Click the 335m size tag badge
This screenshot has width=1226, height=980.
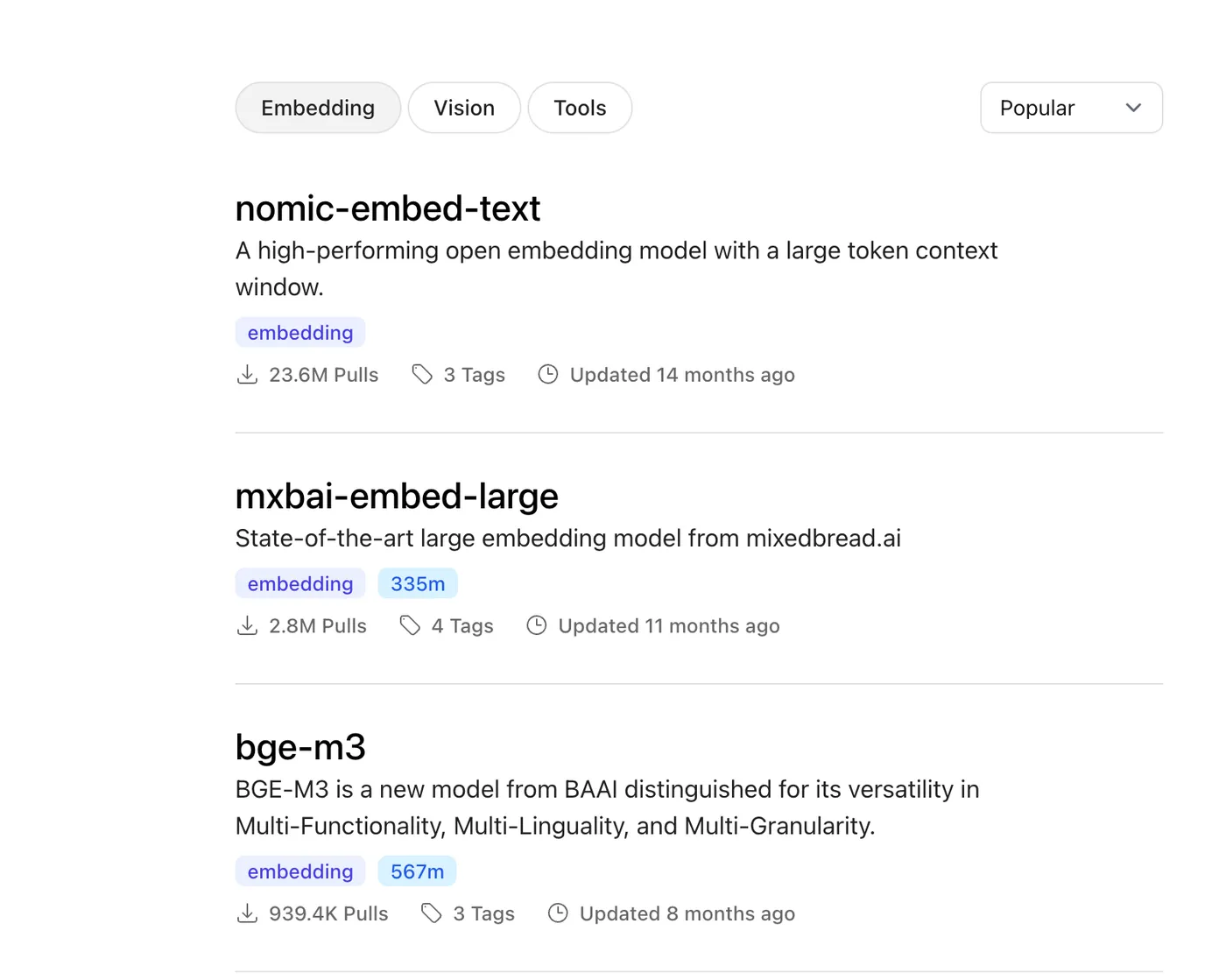pos(418,584)
